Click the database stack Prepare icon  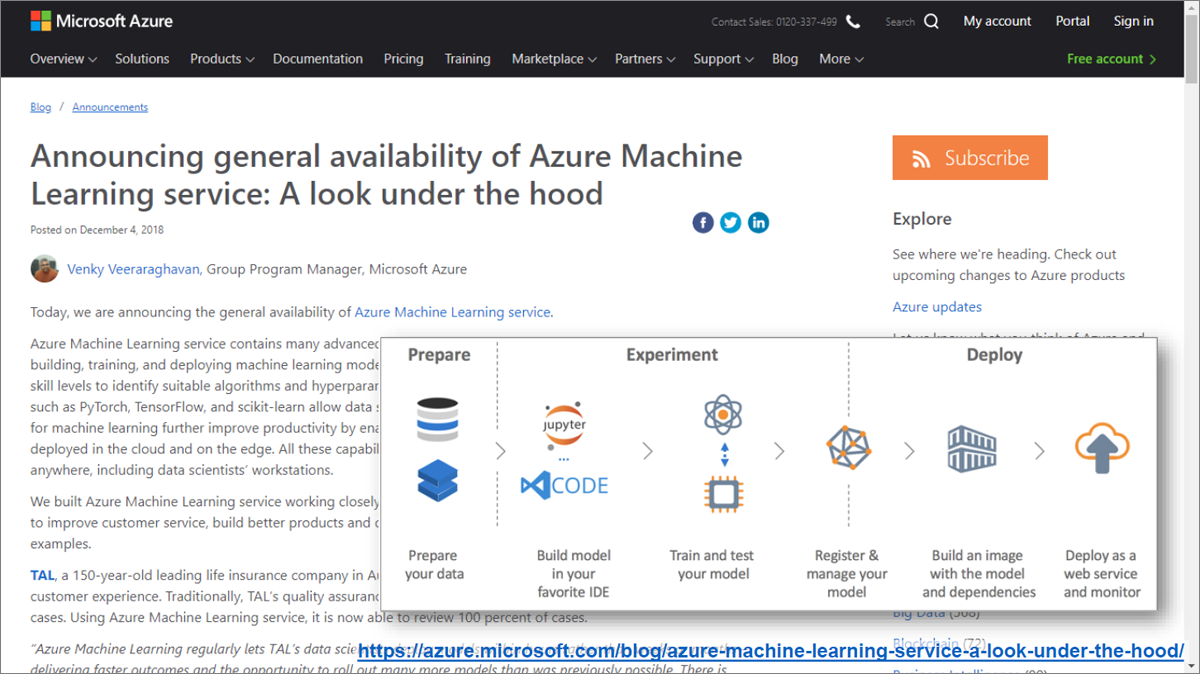click(438, 419)
